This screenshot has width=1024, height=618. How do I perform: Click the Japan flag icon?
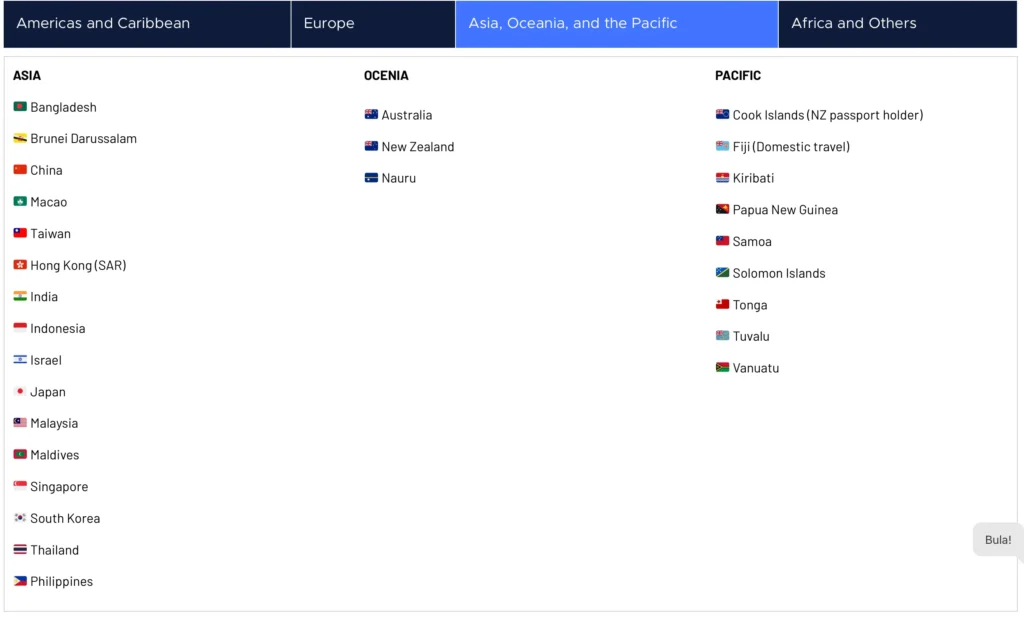19,391
